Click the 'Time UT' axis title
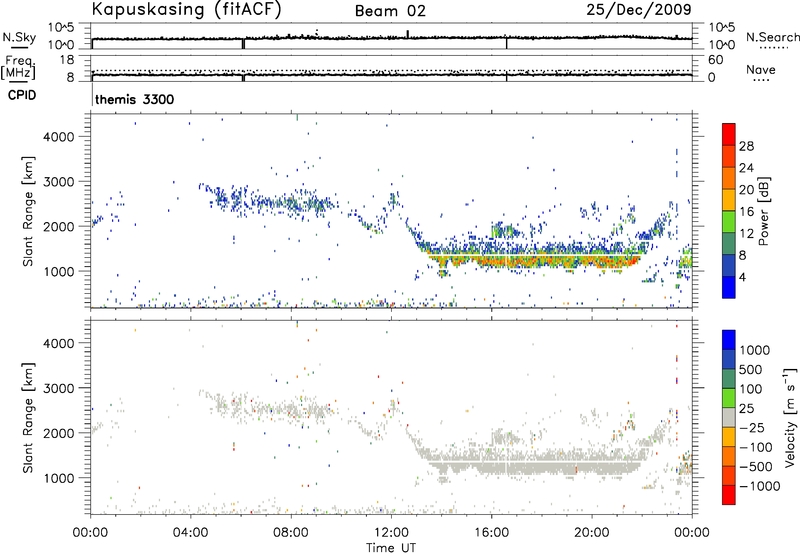The height and width of the screenshot is (554, 800). [x=391, y=548]
